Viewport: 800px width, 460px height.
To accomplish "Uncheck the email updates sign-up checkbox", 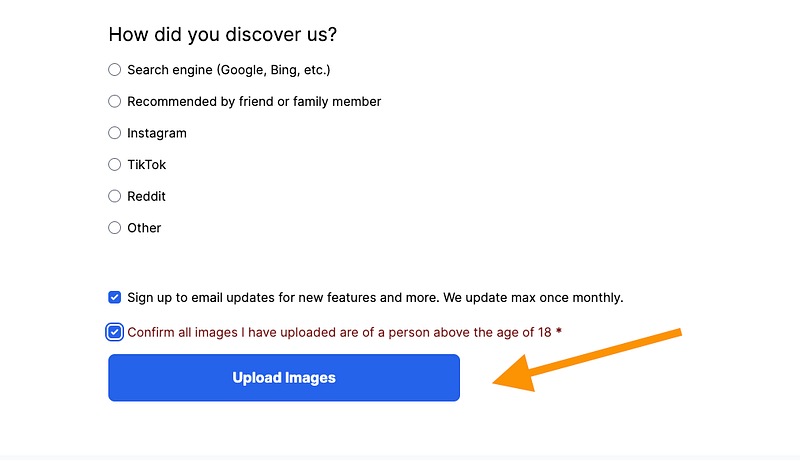I will pyautogui.click(x=115, y=297).
